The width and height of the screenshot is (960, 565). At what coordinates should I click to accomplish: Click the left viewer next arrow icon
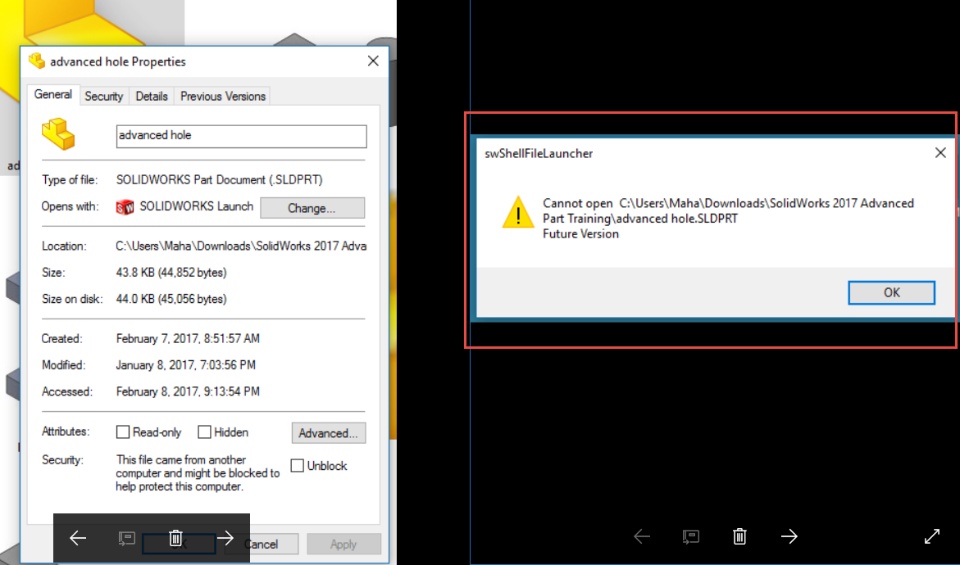coord(225,538)
